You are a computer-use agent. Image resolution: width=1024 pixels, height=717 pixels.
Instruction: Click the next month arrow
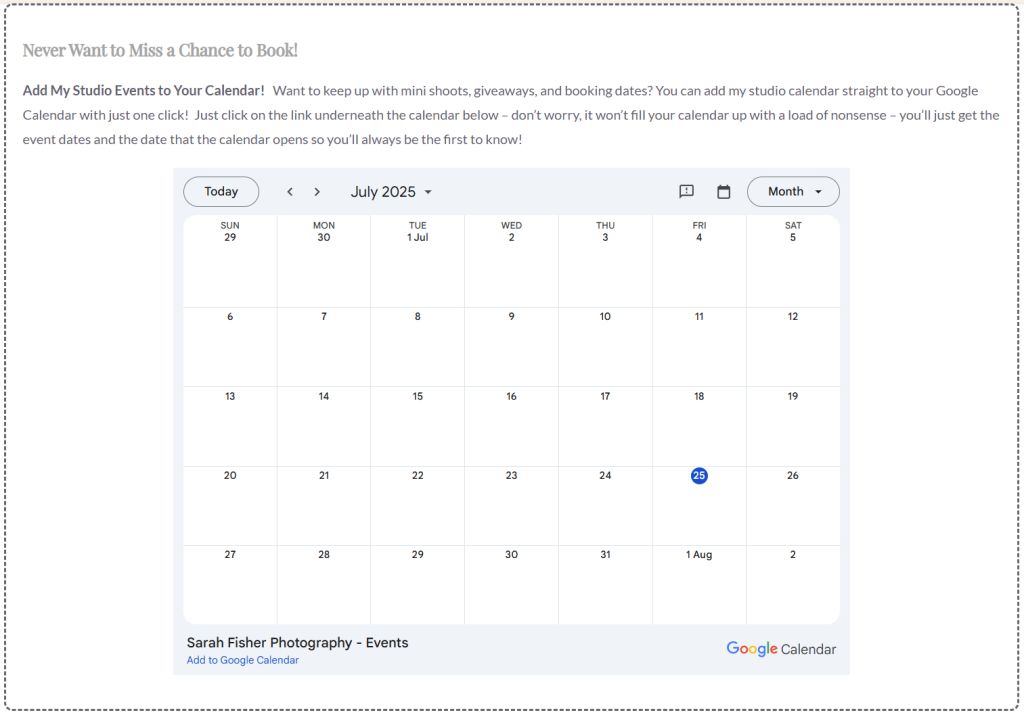pyautogui.click(x=317, y=192)
